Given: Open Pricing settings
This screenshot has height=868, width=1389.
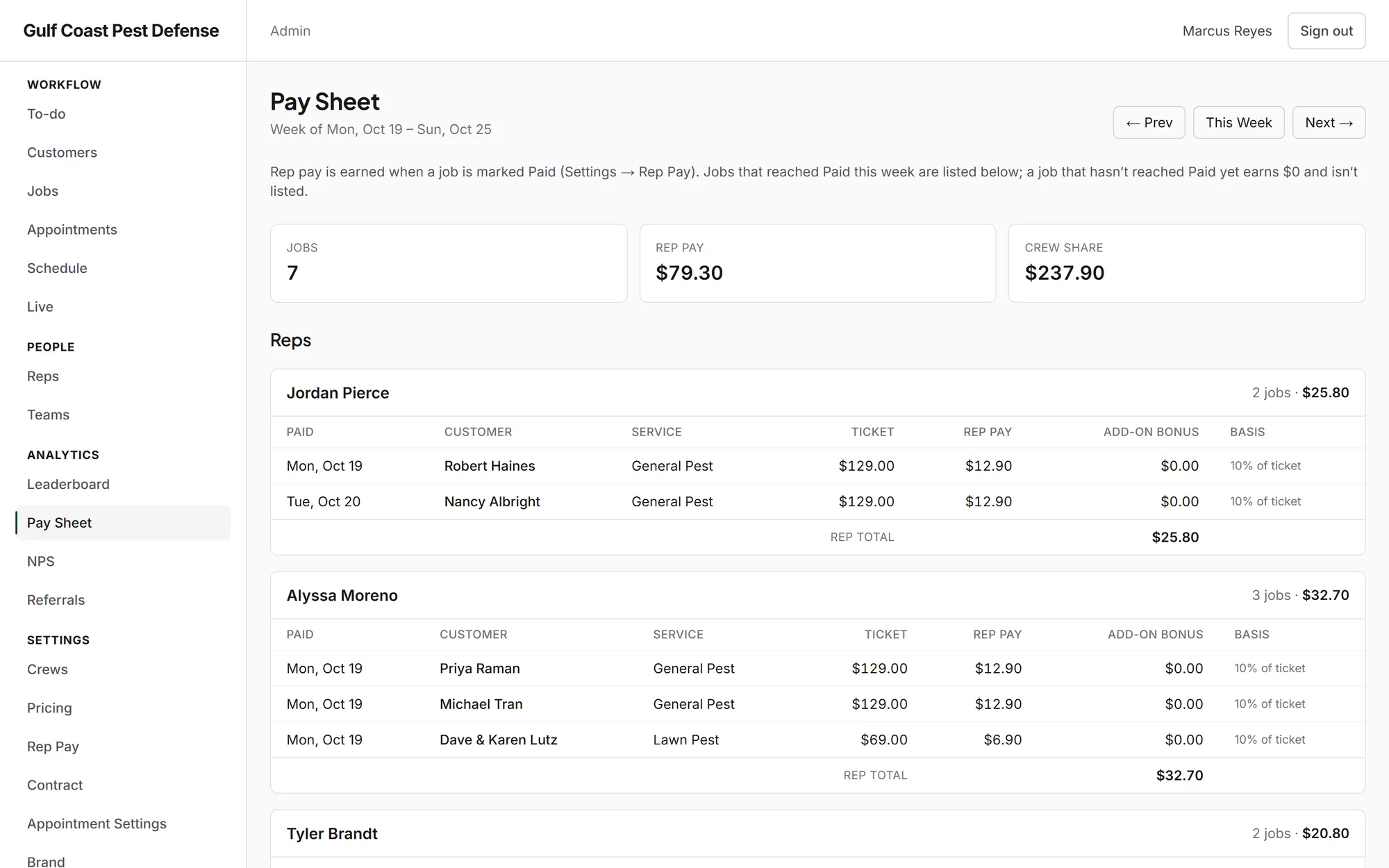Looking at the screenshot, I should click(49, 708).
